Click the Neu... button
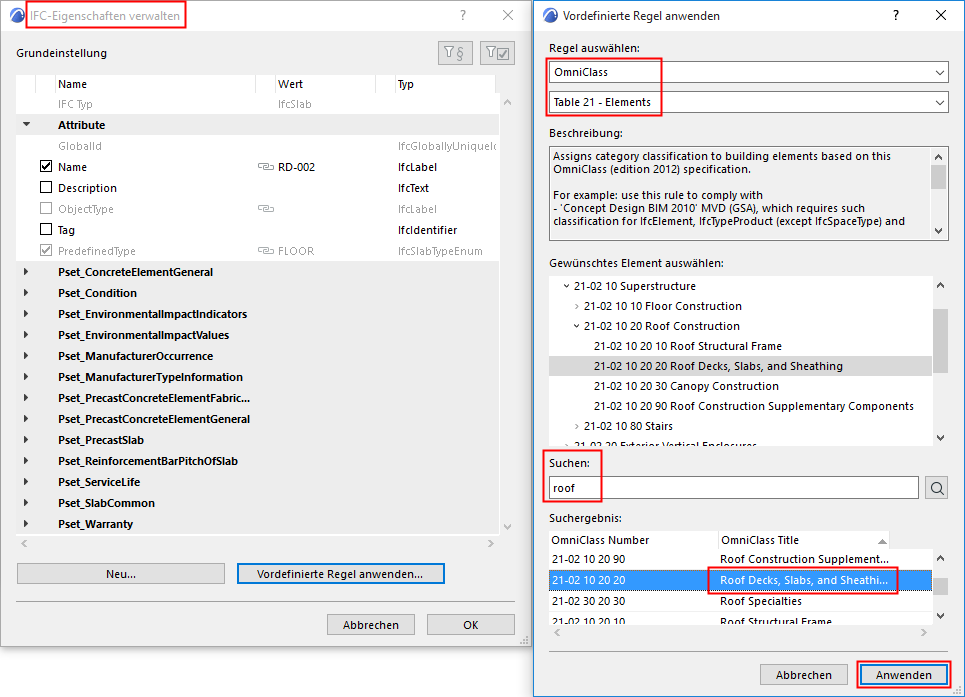This screenshot has width=965, height=697. (121, 574)
